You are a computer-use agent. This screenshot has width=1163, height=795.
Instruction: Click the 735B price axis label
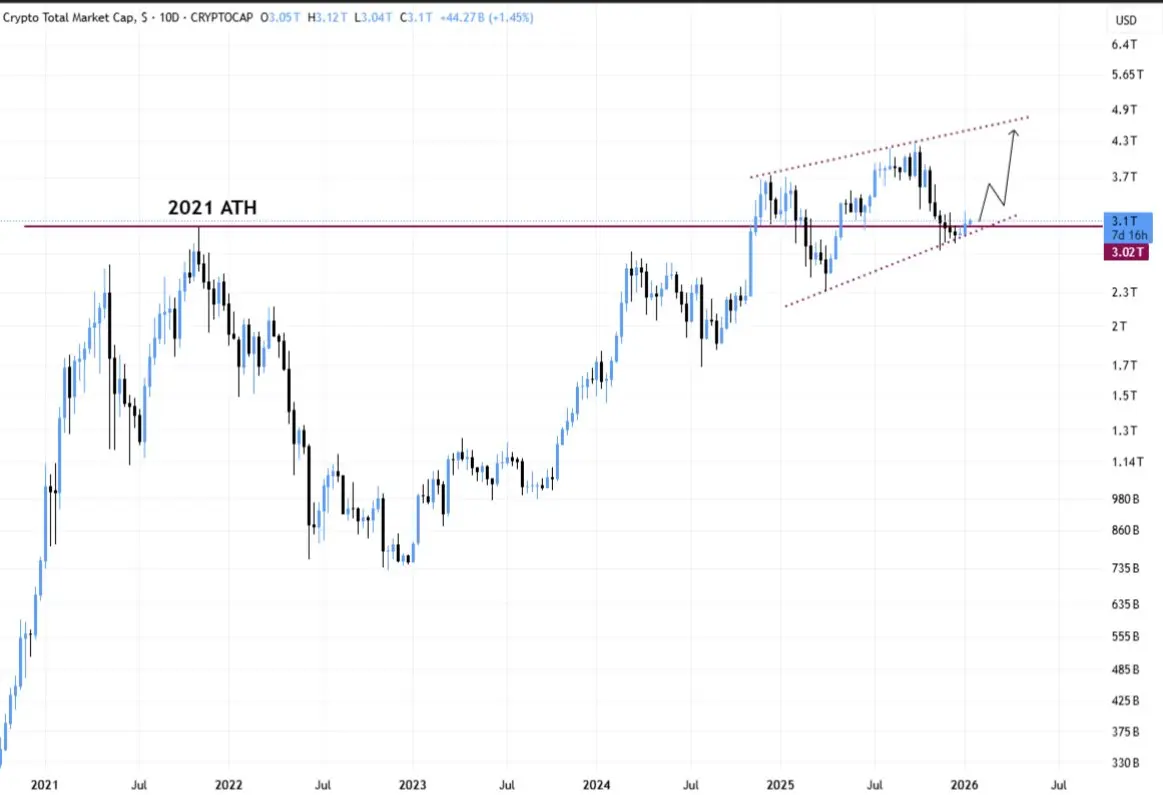[1126, 568]
